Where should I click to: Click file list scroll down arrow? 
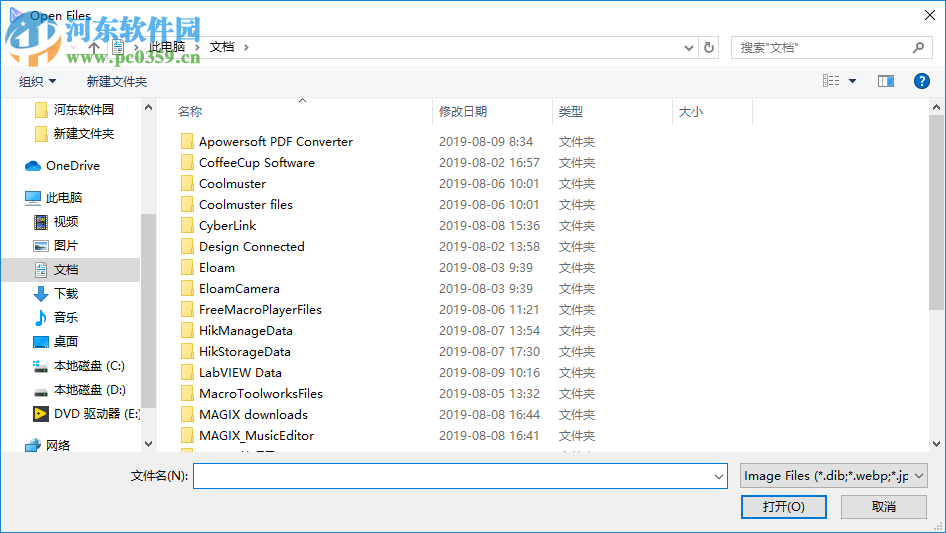936,444
